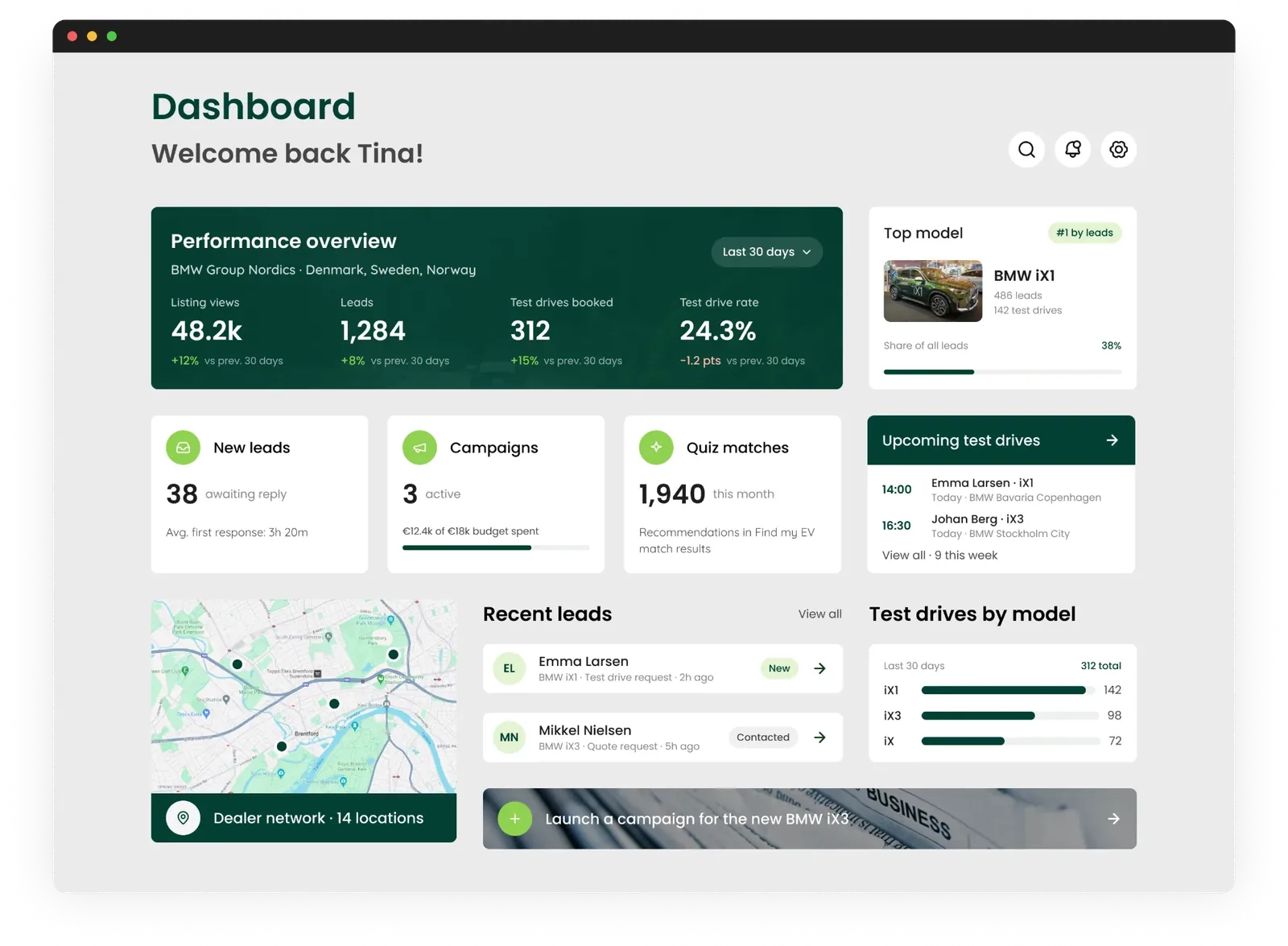The image size is (1288, 946).
Task: Click the Upcoming test drives heading
Action: pos(961,440)
